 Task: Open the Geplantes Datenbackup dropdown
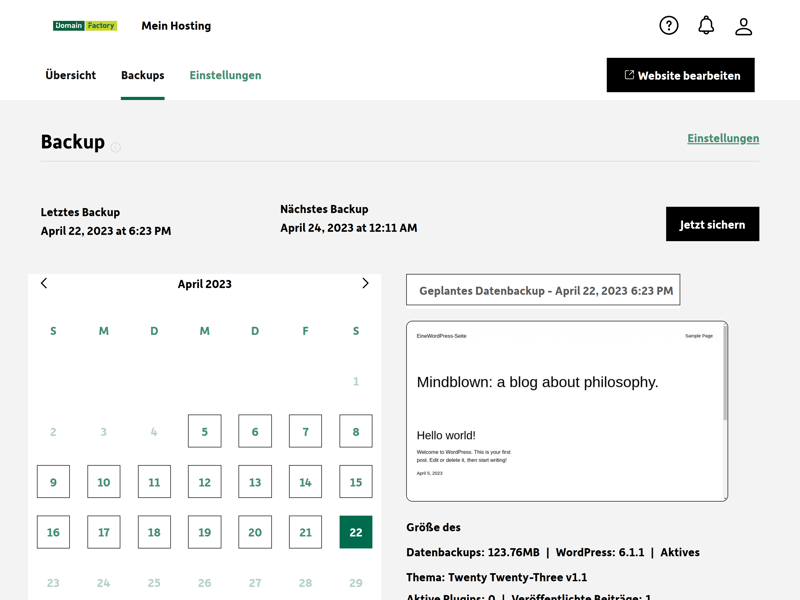point(543,290)
